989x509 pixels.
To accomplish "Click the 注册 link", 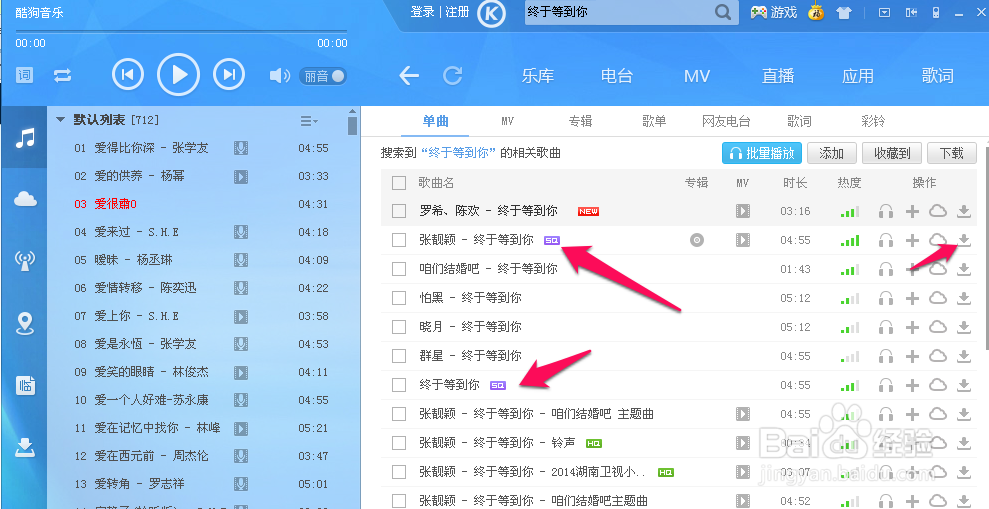I will coord(457,12).
